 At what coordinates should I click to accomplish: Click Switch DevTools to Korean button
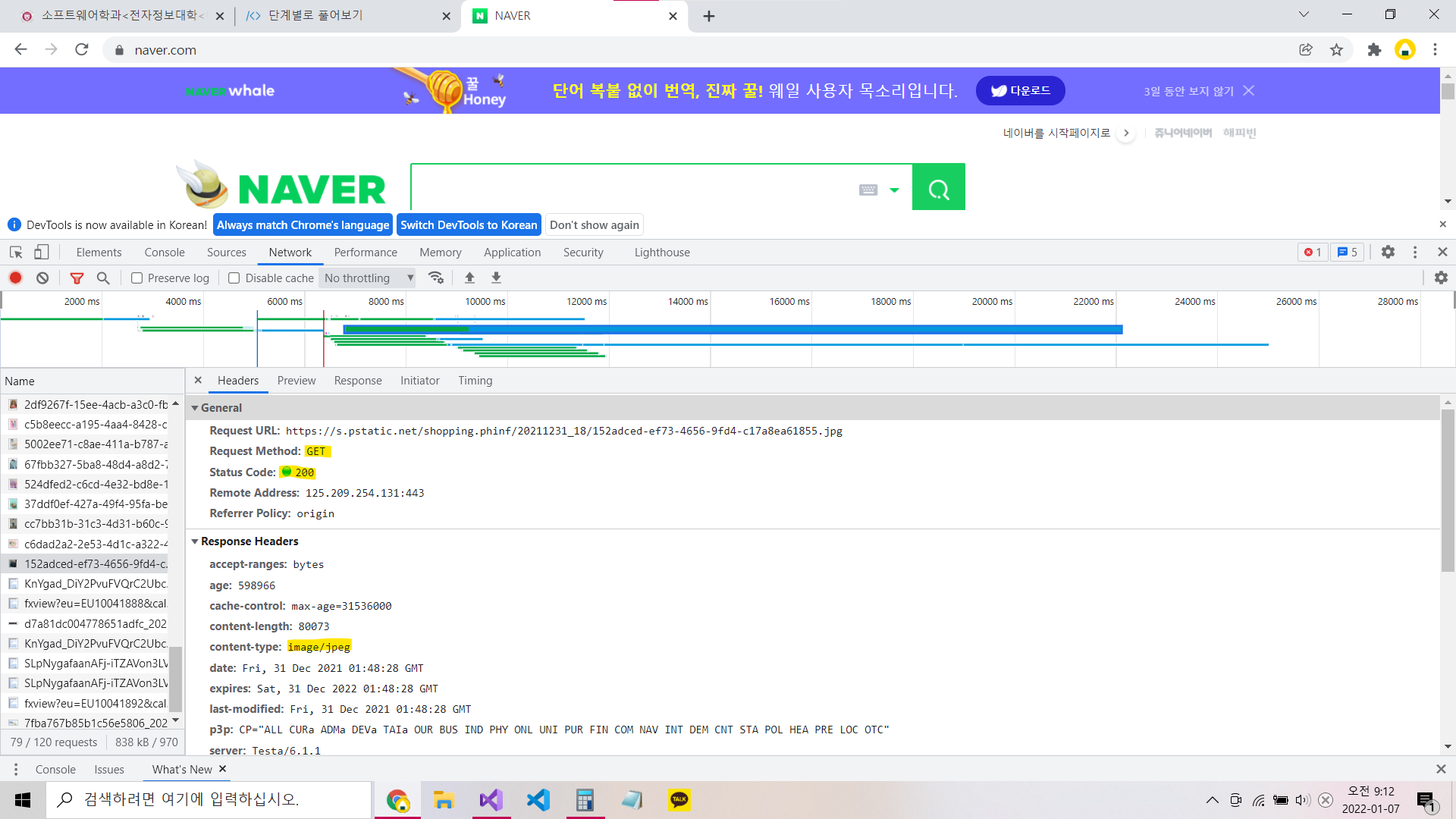point(469,225)
